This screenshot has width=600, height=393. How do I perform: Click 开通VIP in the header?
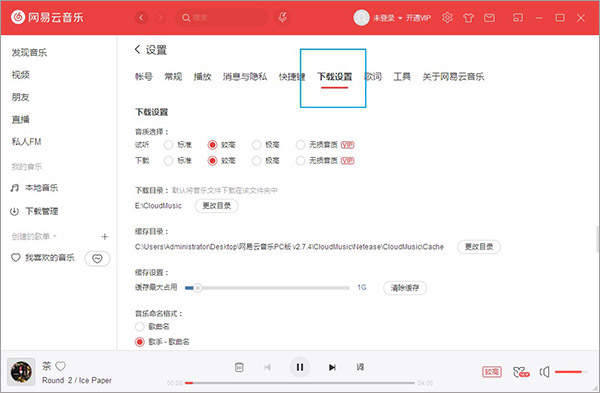(419, 18)
